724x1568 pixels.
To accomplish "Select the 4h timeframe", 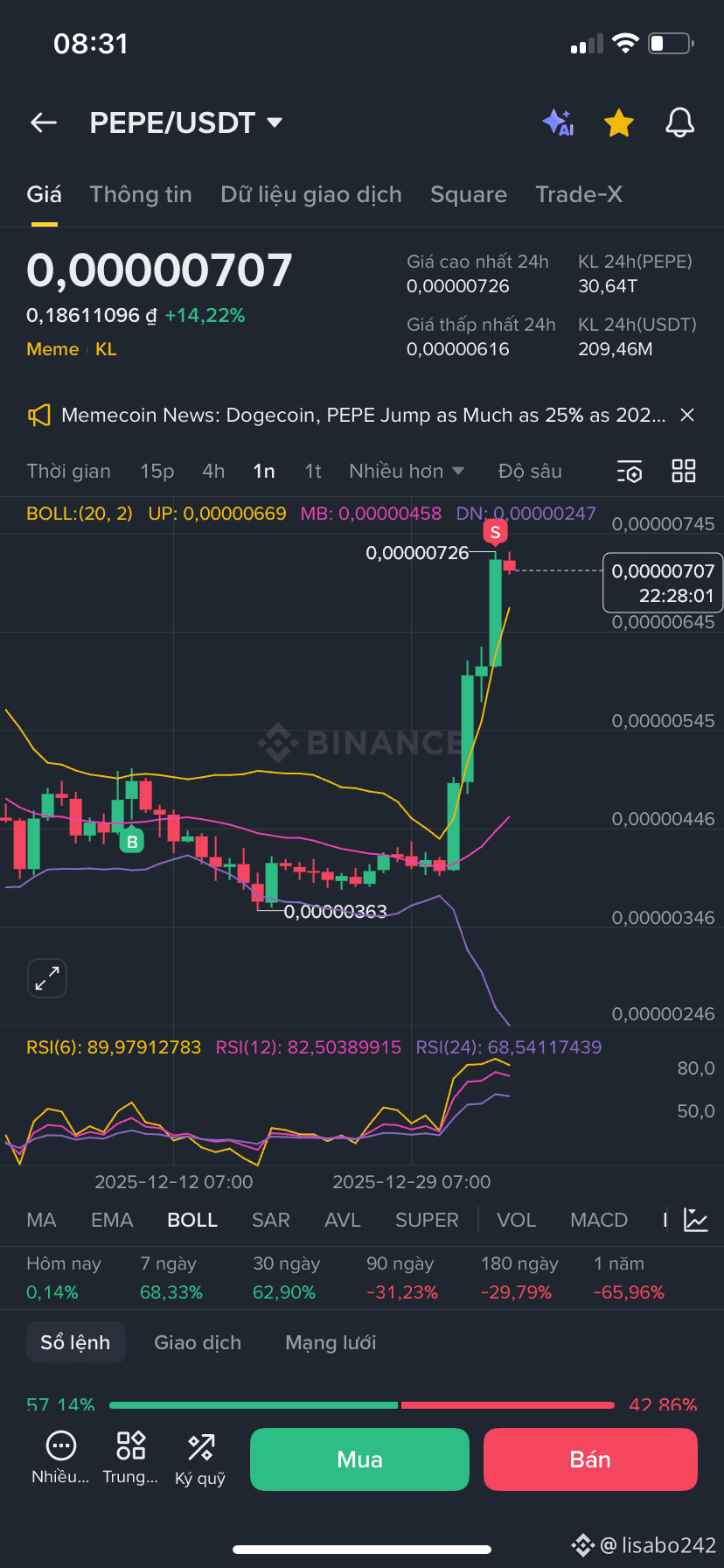I will pyautogui.click(x=213, y=471).
